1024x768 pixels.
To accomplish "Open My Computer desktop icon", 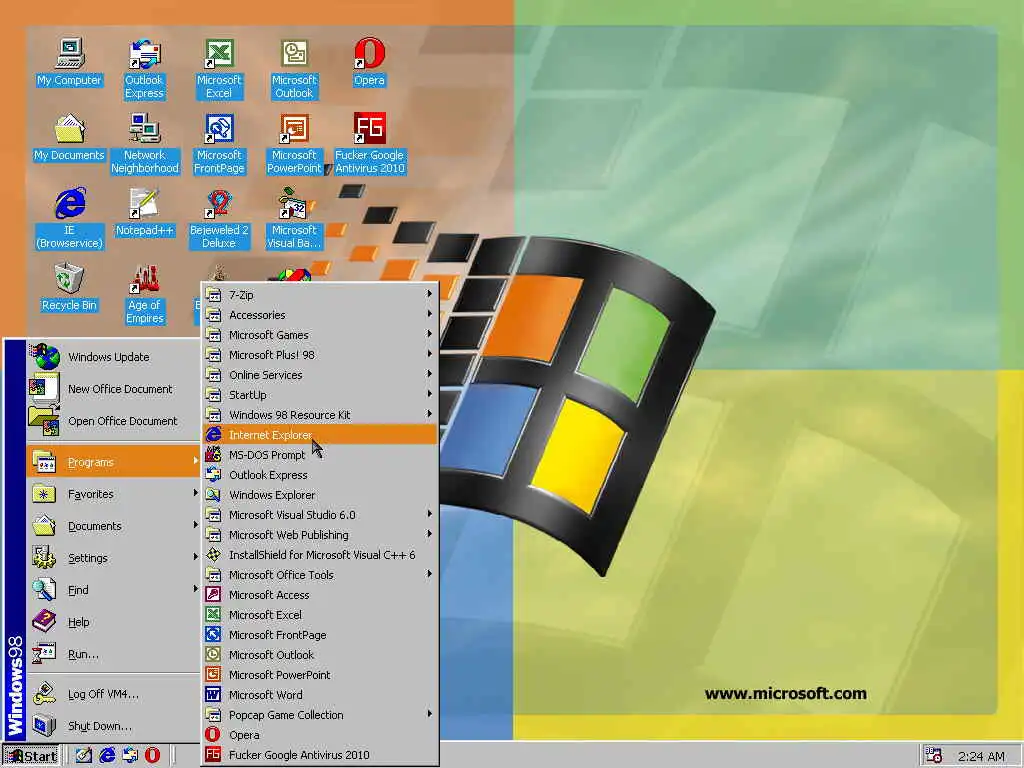I will (x=69, y=63).
